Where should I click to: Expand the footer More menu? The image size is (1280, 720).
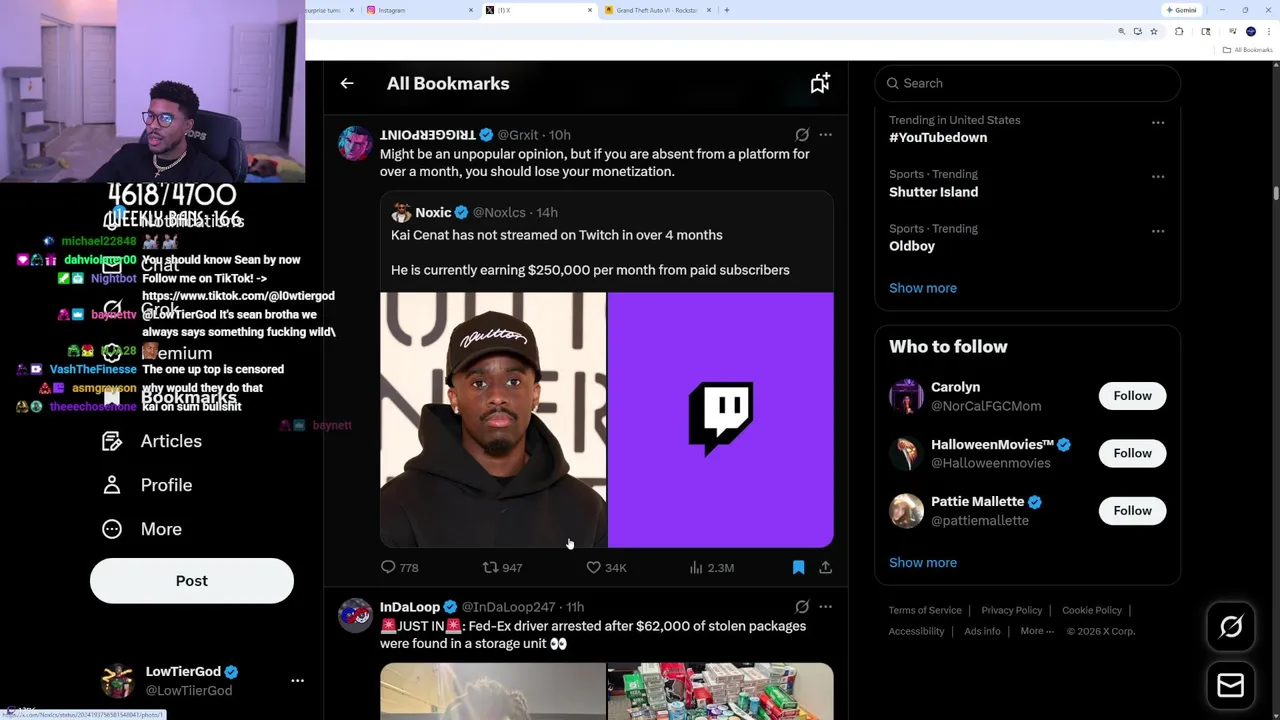pos(1037,631)
